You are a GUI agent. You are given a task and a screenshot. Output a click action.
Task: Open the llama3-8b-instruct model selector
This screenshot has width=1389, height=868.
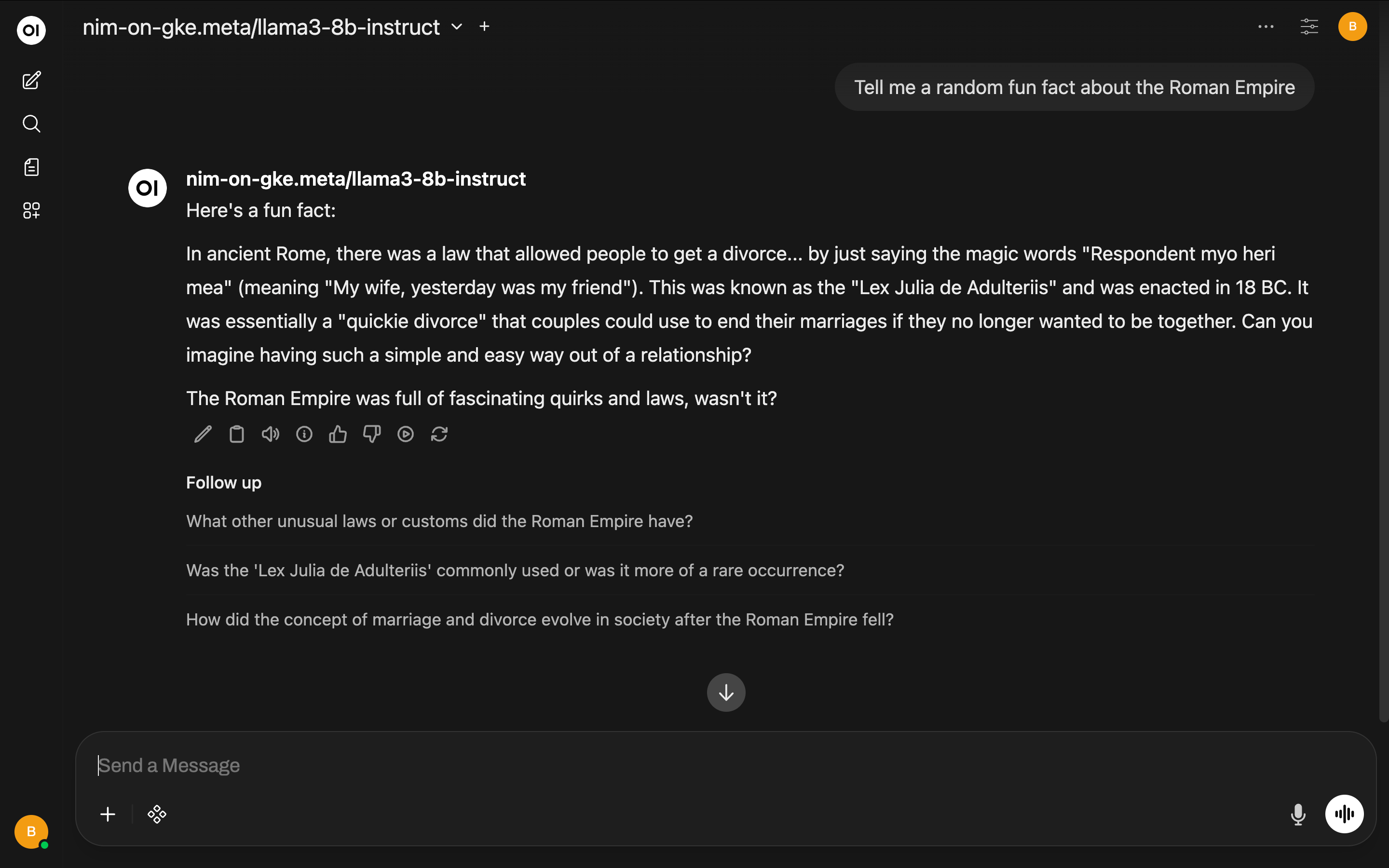click(x=456, y=27)
